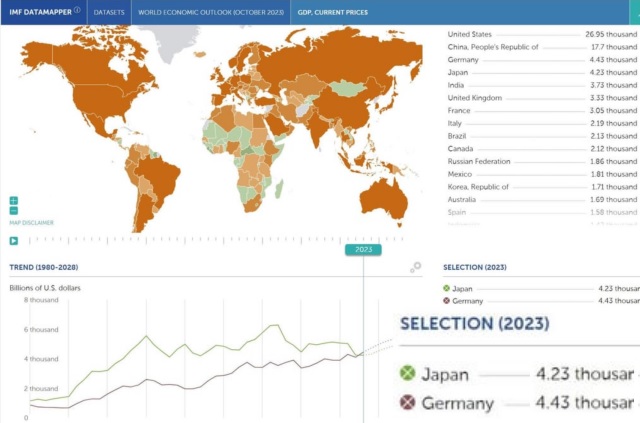
Task: Select Italy in the country ranking
Action: click(542, 123)
